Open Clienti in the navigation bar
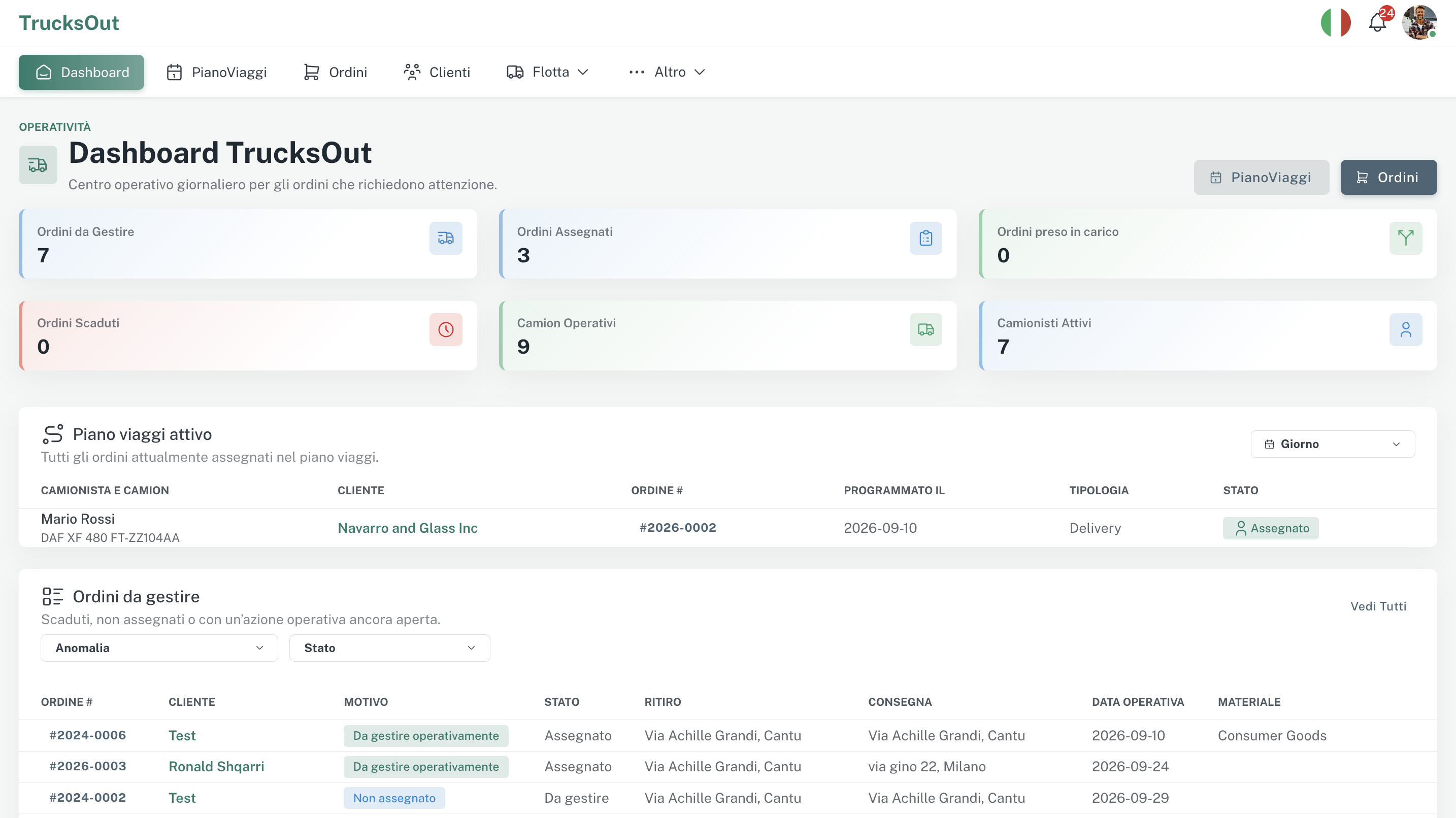Screen dimensions: 1456x818 [x=437, y=72]
